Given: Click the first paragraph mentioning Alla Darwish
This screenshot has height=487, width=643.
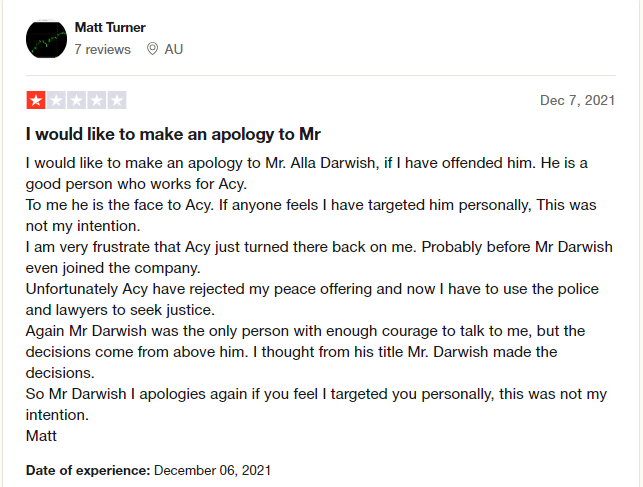Looking at the screenshot, I should click(307, 173).
